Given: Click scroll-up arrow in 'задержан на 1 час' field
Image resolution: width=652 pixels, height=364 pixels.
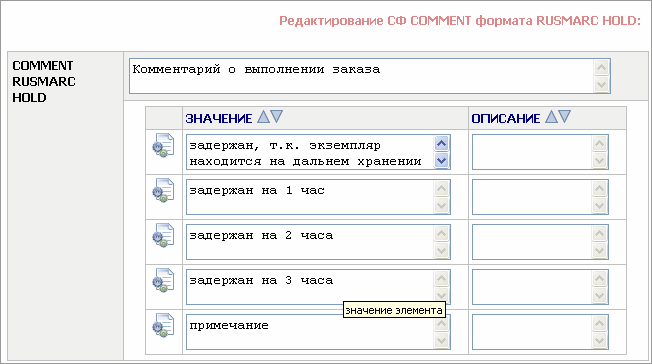Looking at the screenshot, I should pyautogui.click(x=442, y=189).
